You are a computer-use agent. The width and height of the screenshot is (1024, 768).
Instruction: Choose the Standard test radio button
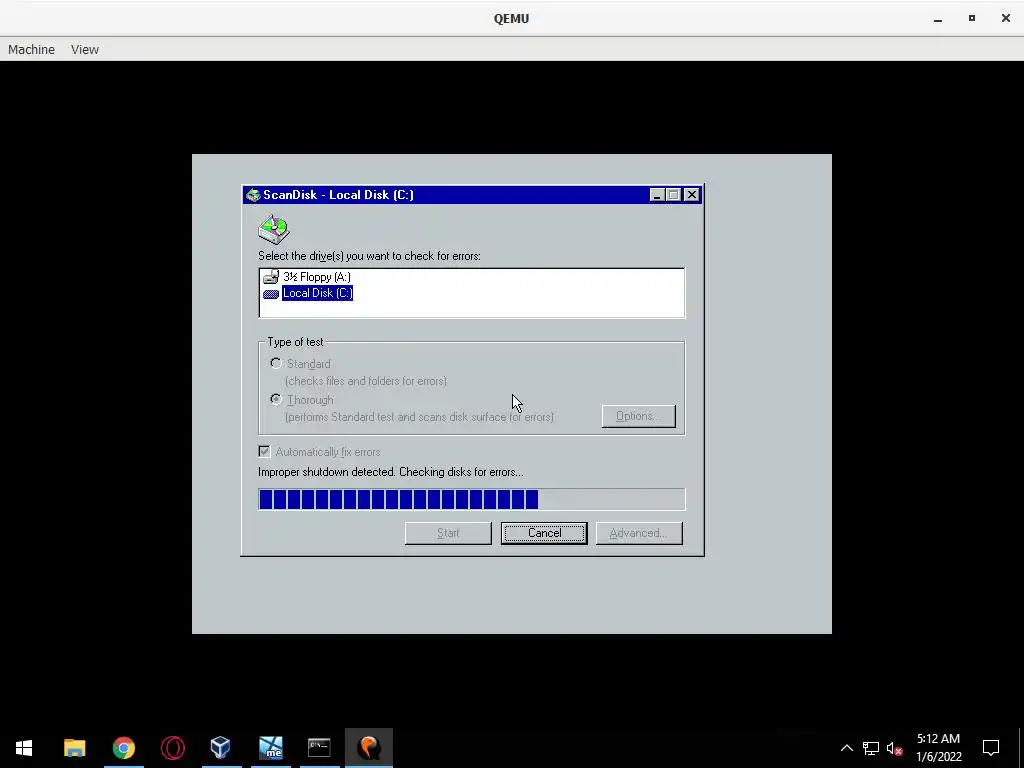coord(276,363)
